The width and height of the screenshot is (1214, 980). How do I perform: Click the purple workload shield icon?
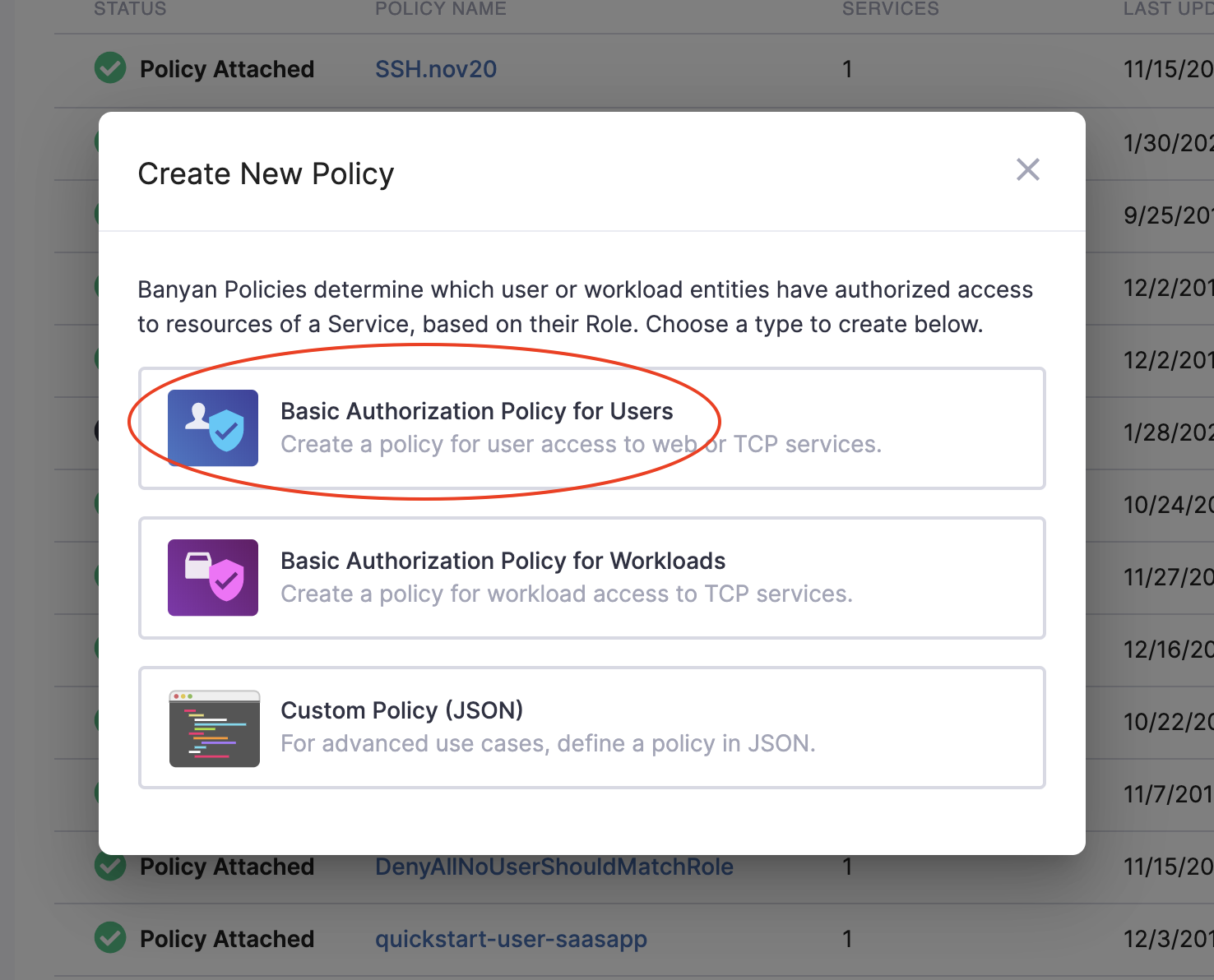pos(213,577)
